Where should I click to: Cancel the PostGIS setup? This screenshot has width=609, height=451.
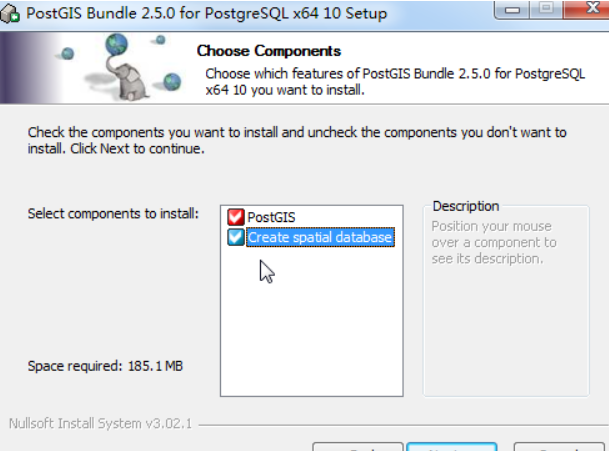(x=559, y=447)
